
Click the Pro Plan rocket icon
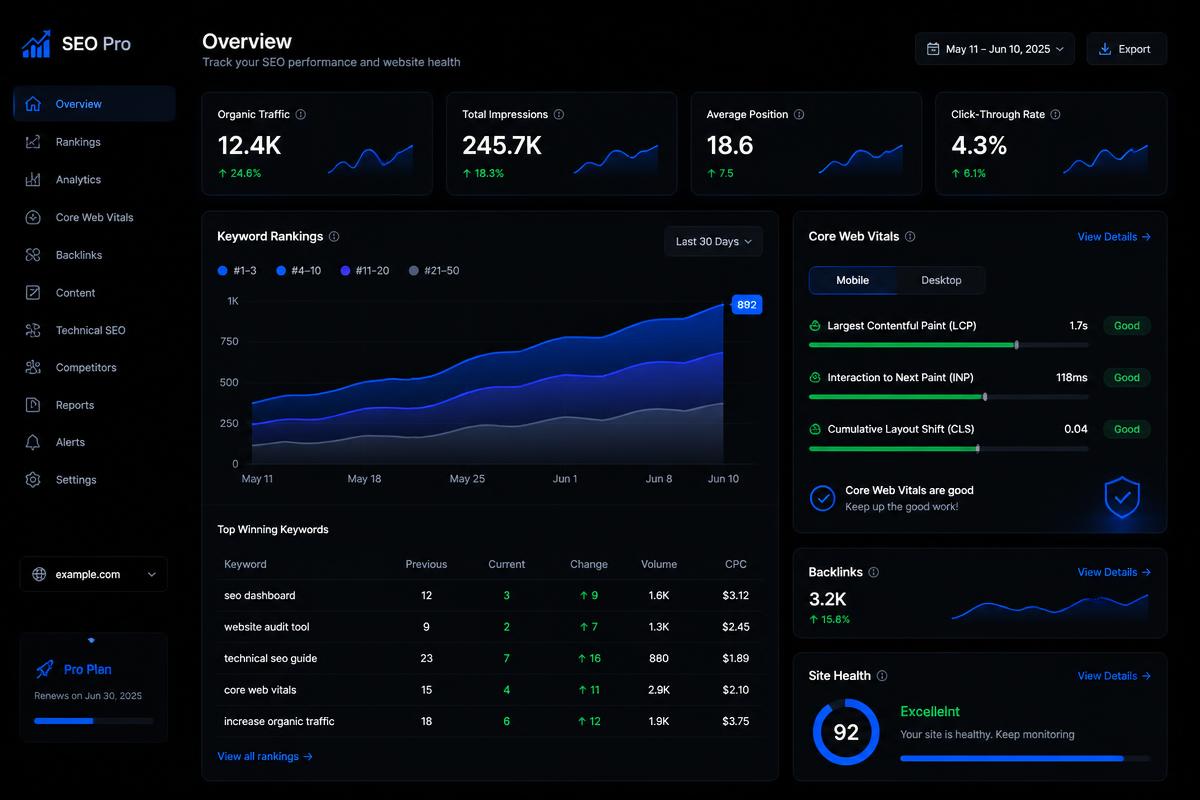[x=44, y=669]
